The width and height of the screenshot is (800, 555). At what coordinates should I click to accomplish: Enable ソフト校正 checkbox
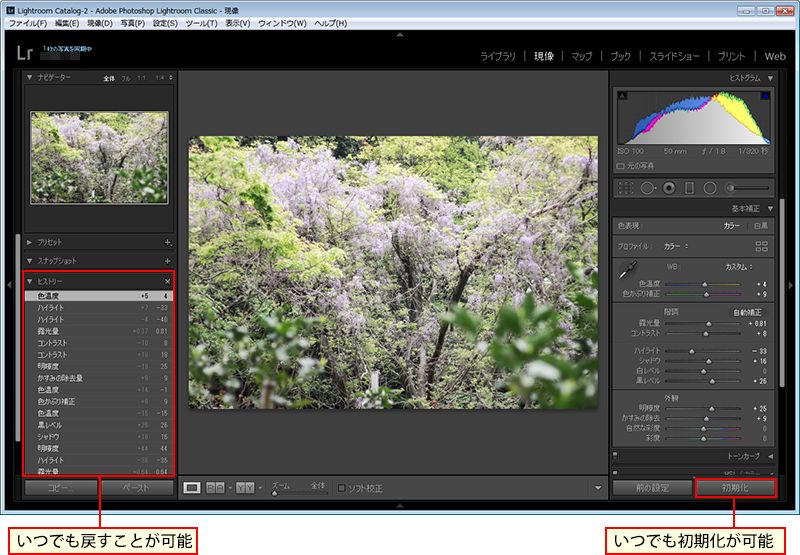pyautogui.click(x=341, y=488)
